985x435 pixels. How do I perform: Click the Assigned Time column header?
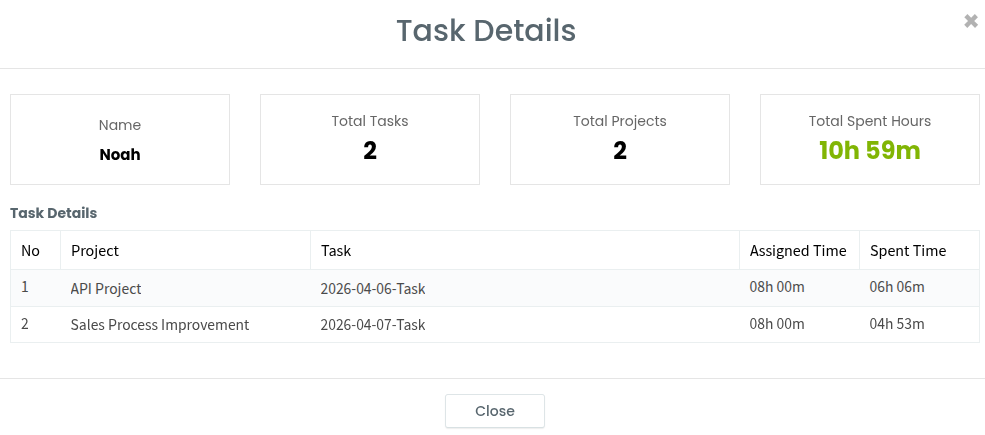click(x=798, y=251)
